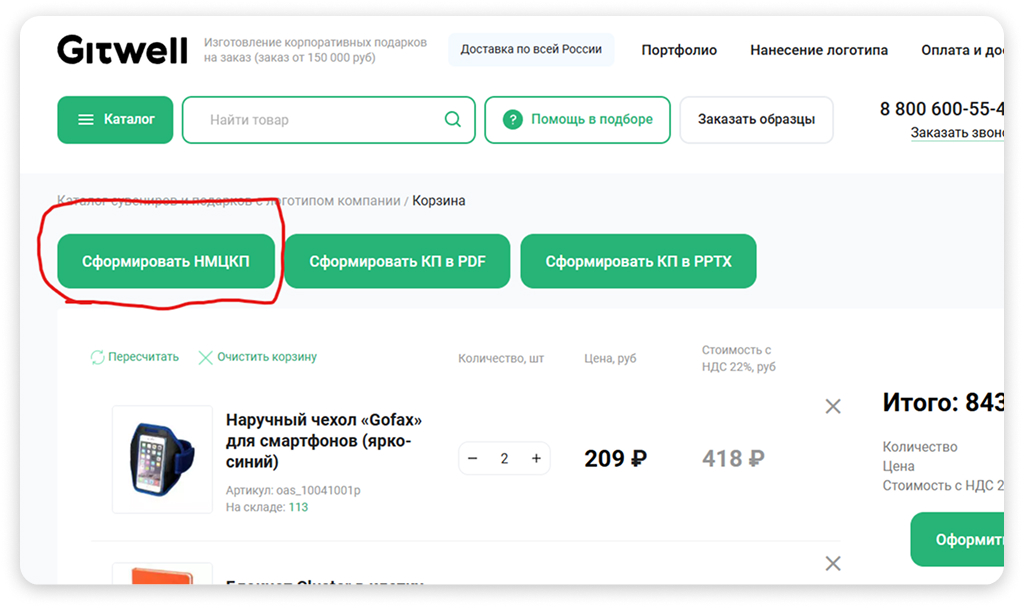The height and width of the screenshot is (609, 1024).
Task: Increase Gofax case quantity with plus
Action: [x=536, y=458]
